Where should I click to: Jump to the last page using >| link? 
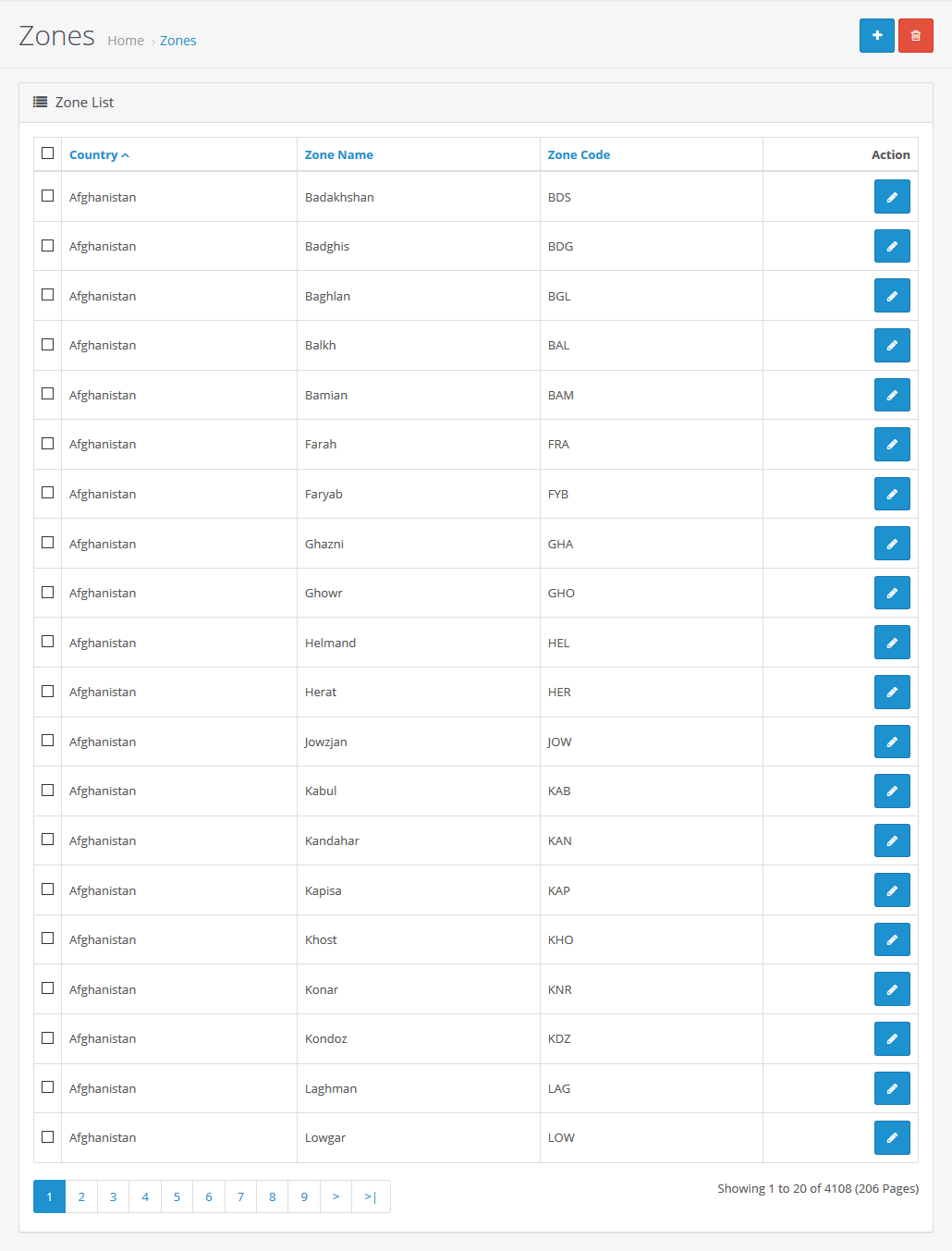(x=370, y=1196)
